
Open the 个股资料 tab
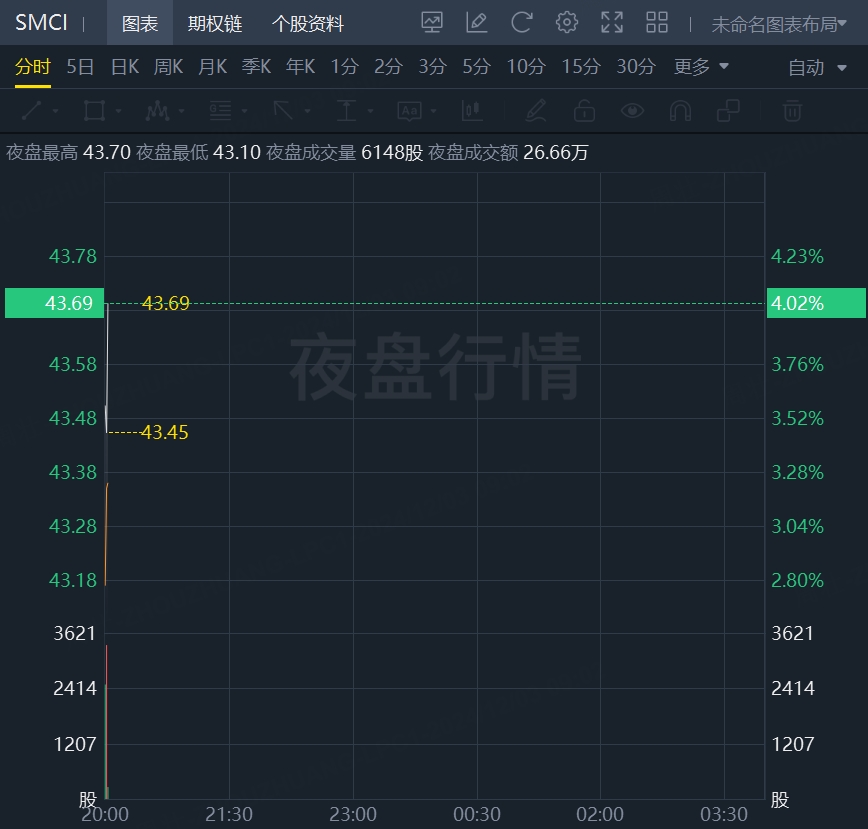click(x=308, y=24)
